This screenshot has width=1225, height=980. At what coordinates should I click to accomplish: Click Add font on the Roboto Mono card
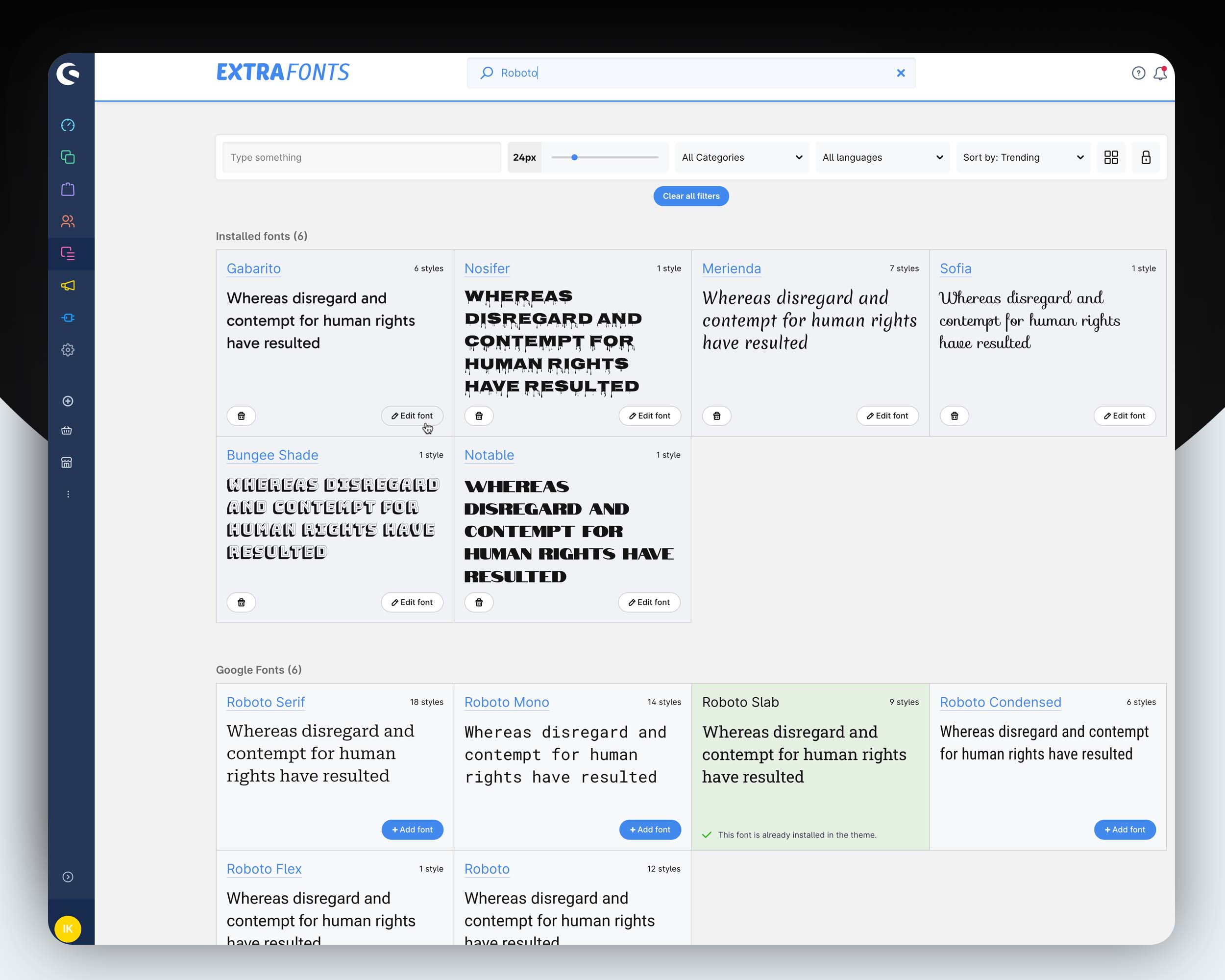pos(649,830)
